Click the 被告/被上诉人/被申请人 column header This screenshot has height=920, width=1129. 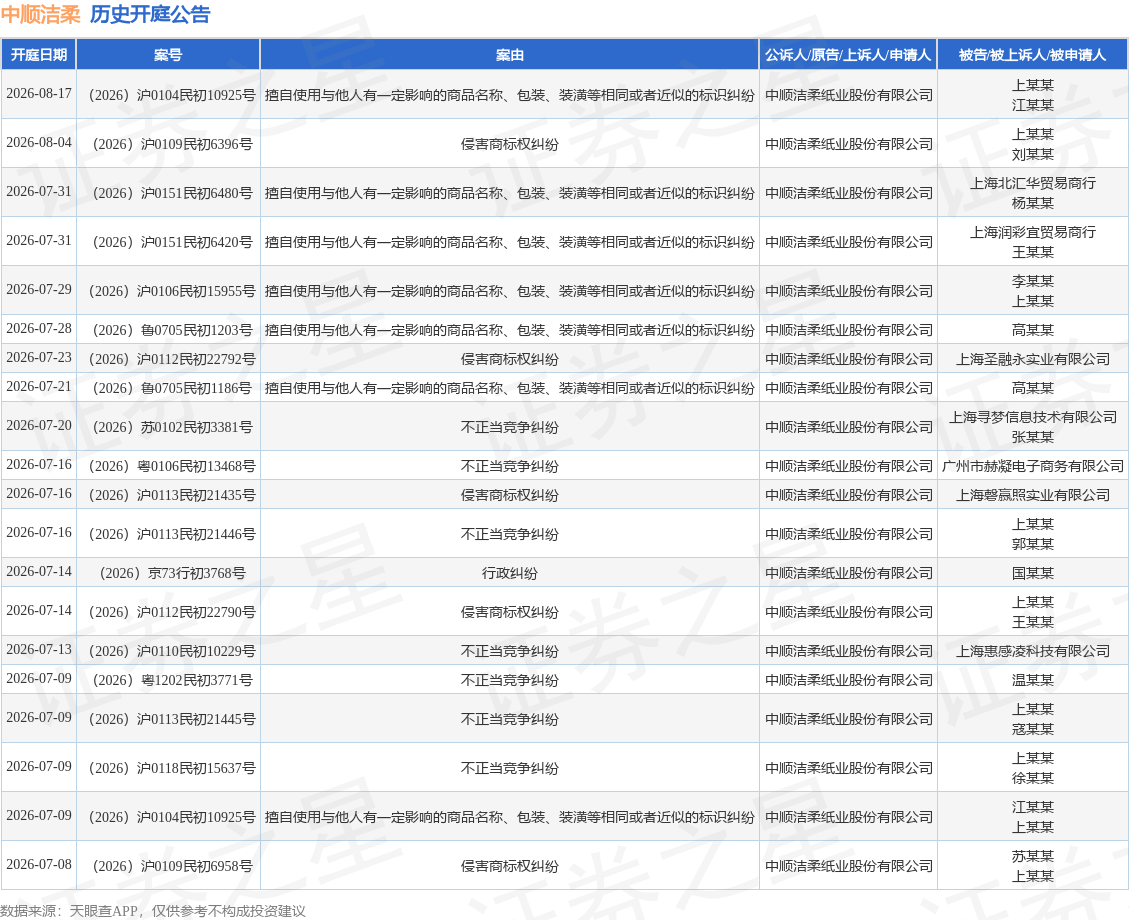[1033, 55]
